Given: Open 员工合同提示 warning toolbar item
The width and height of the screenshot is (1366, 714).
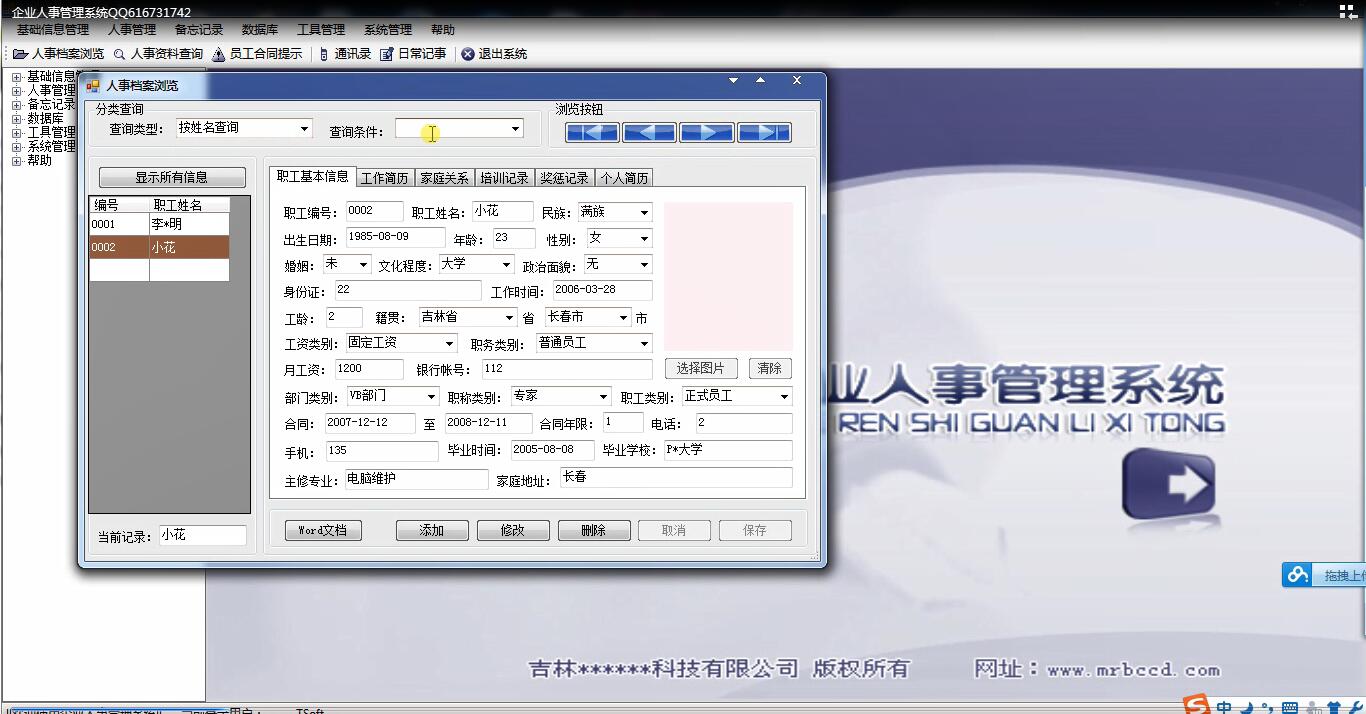Looking at the screenshot, I should pos(257,54).
